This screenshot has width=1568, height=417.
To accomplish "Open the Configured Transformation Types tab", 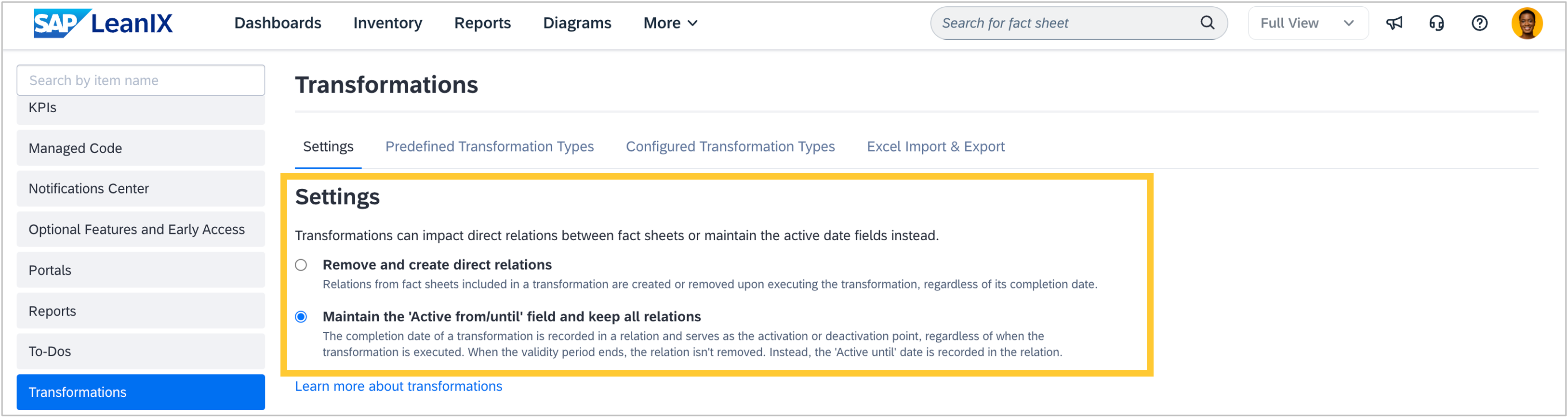I will click(x=730, y=146).
